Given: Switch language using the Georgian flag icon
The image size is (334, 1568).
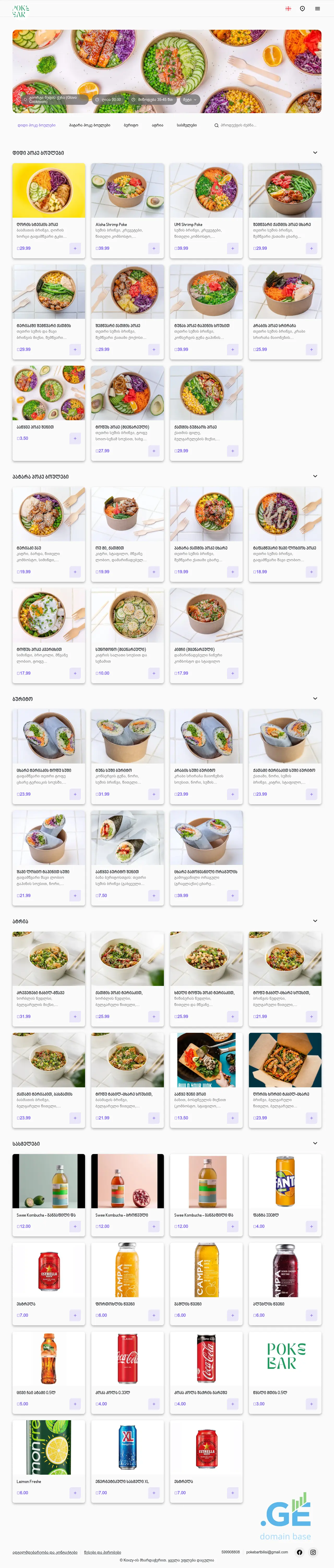Looking at the screenshot, I should pos(288,9).
